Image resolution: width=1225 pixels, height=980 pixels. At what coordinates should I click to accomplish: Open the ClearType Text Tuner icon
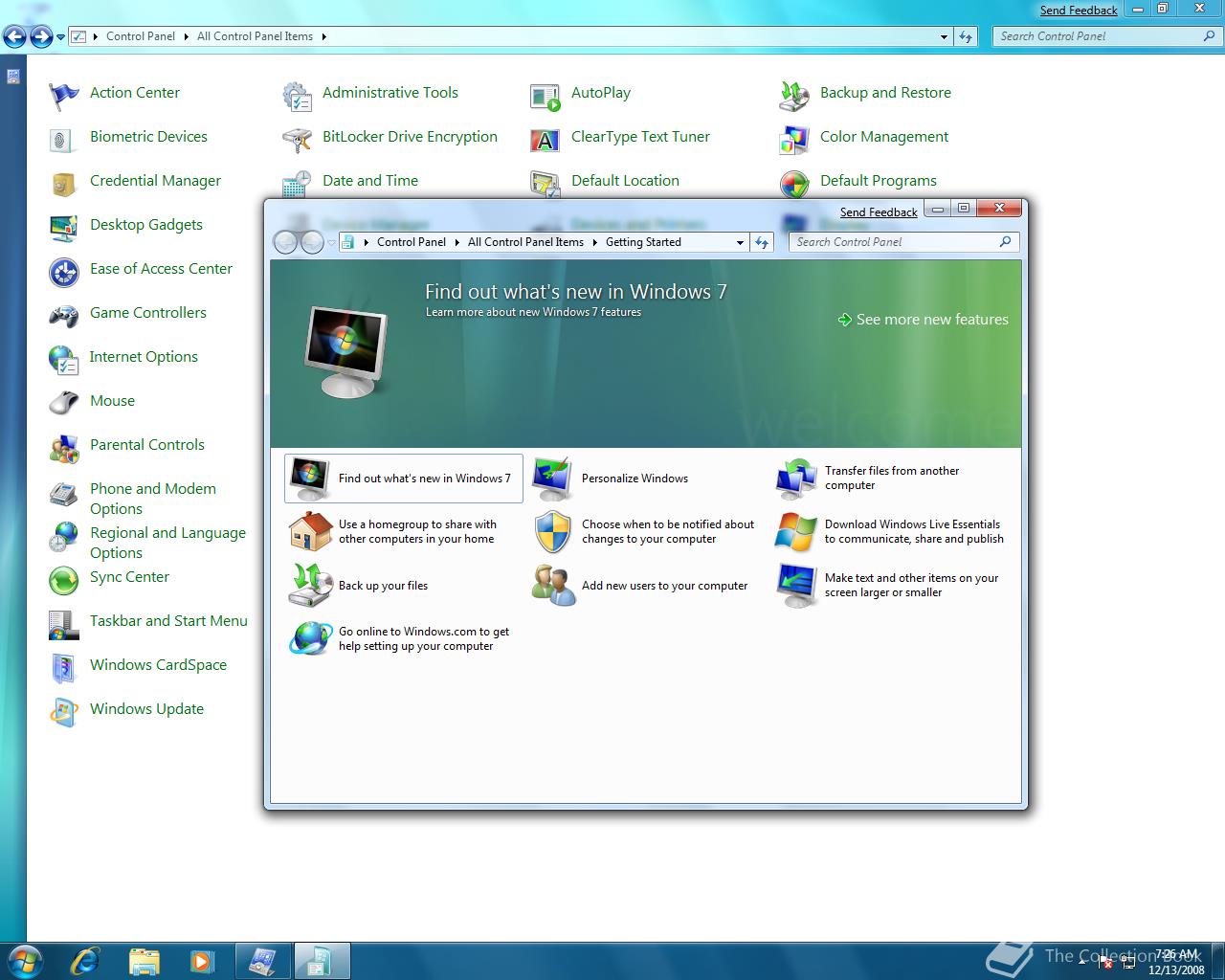point(546,140)
